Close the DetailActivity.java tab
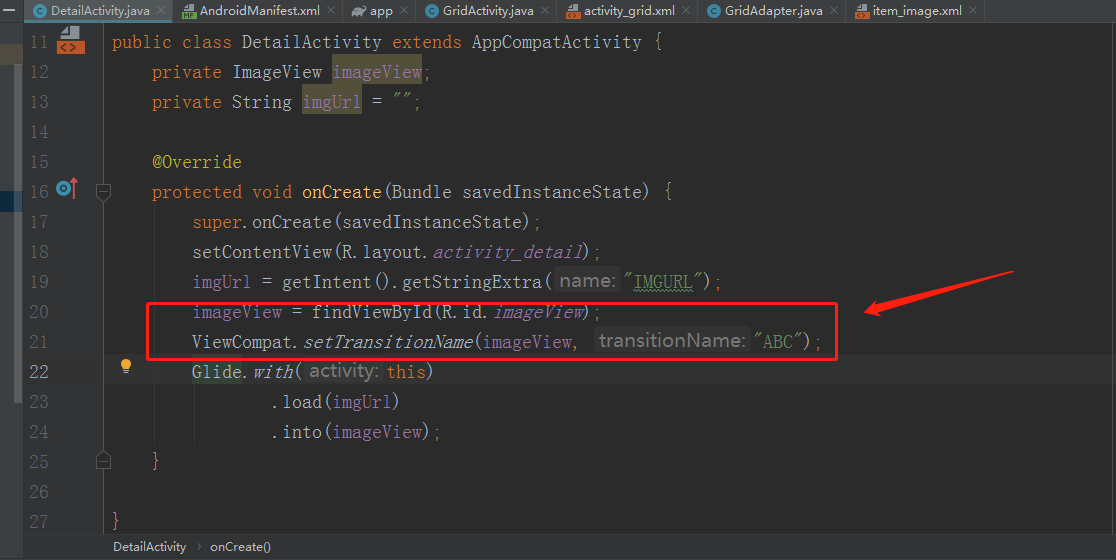Image resolution: width=1116 pixels, height=560 pixels. coord(161,11)
